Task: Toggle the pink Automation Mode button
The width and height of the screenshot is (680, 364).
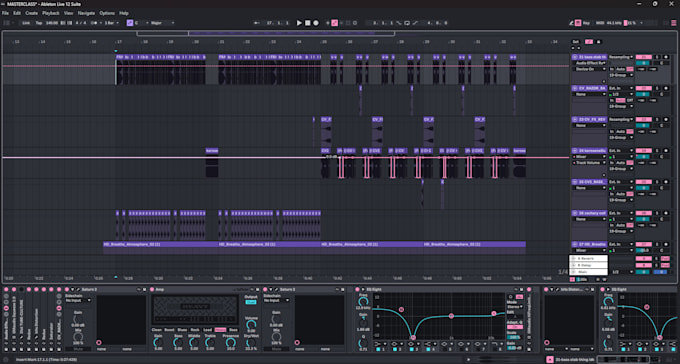Action: click(589, 42)
